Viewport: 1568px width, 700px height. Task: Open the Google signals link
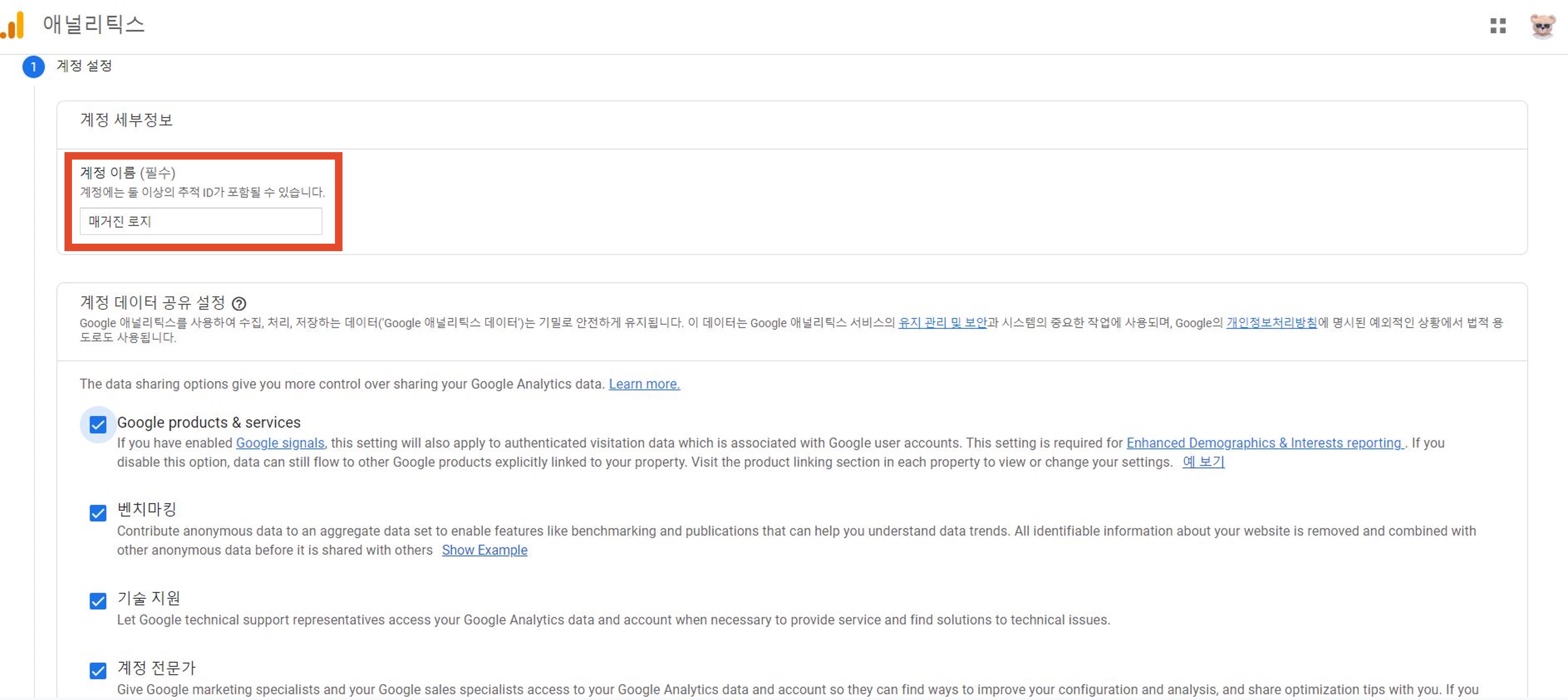(x=280, y=442)
